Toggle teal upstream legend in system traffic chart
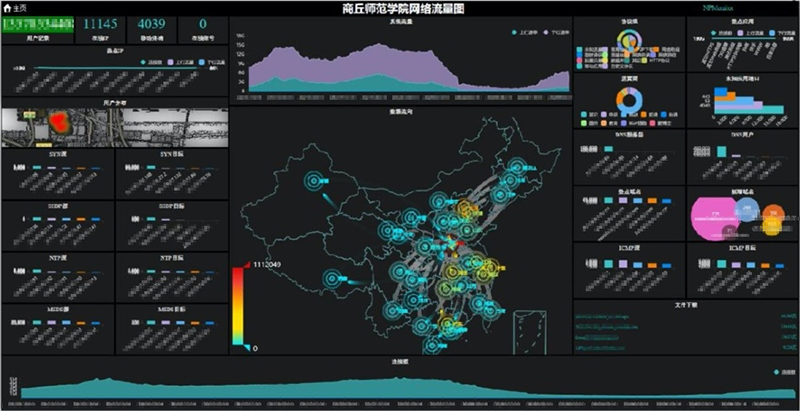Image resolution: width=800 pixels, height=411 pixels. pyautogui.click(x=514, y=32)
